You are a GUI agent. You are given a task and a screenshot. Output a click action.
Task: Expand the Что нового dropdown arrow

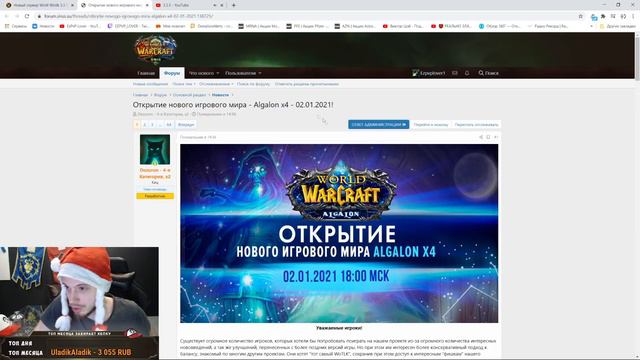tap(218, 73)
